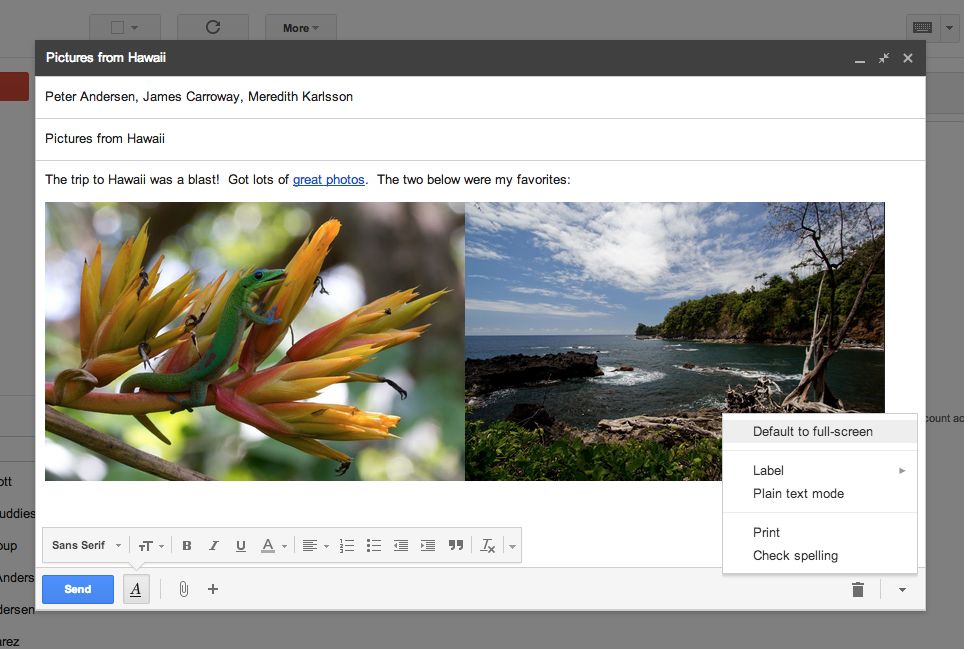The image size is (964, 649).
Task: Toggle the formatting options button
Action: point(136,589)
